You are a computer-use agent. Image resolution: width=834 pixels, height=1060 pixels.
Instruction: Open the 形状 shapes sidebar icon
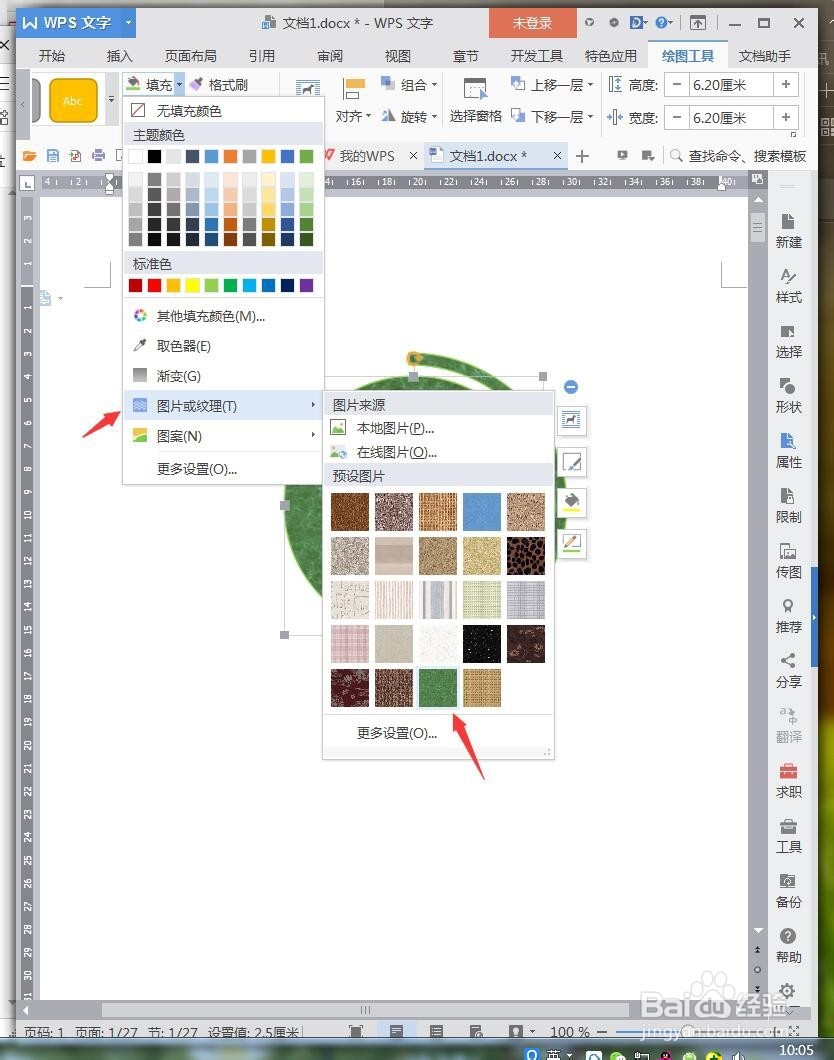pos(788,395)
